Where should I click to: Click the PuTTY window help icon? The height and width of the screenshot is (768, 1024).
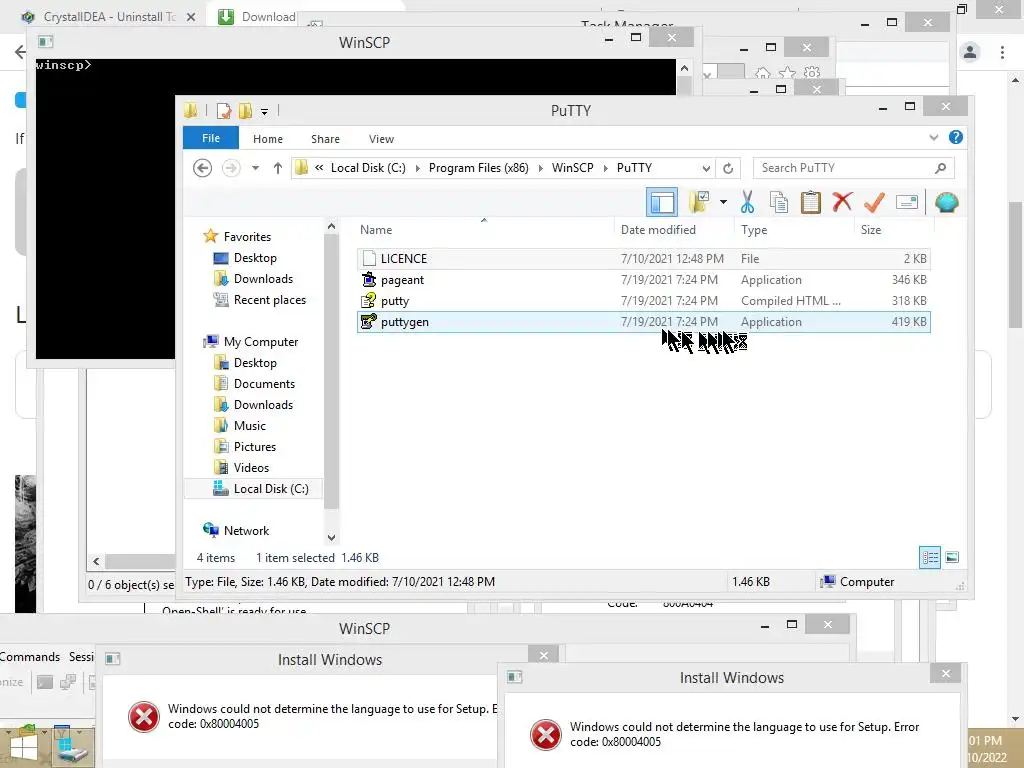[x=955, y=137]
